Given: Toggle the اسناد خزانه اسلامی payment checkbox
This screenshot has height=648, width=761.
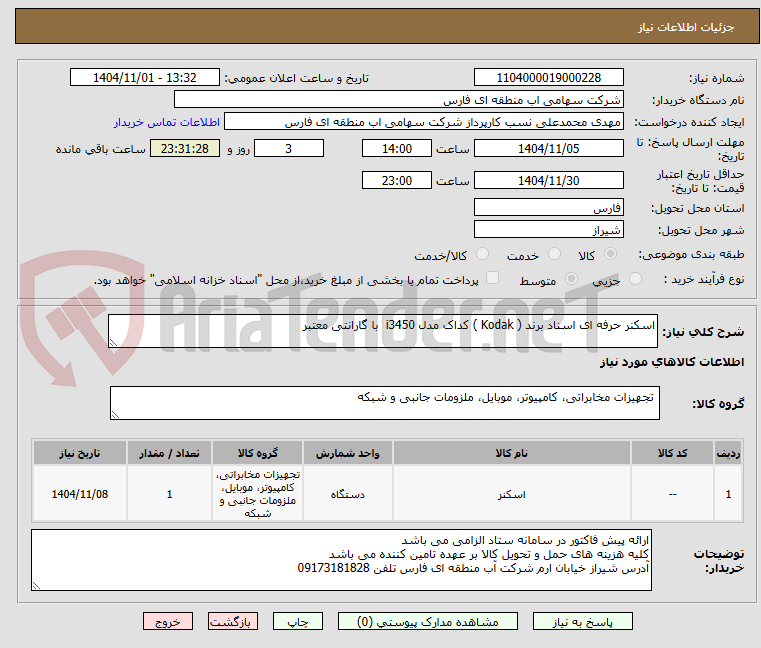Looking at the screenshot, I should point(492,278).
